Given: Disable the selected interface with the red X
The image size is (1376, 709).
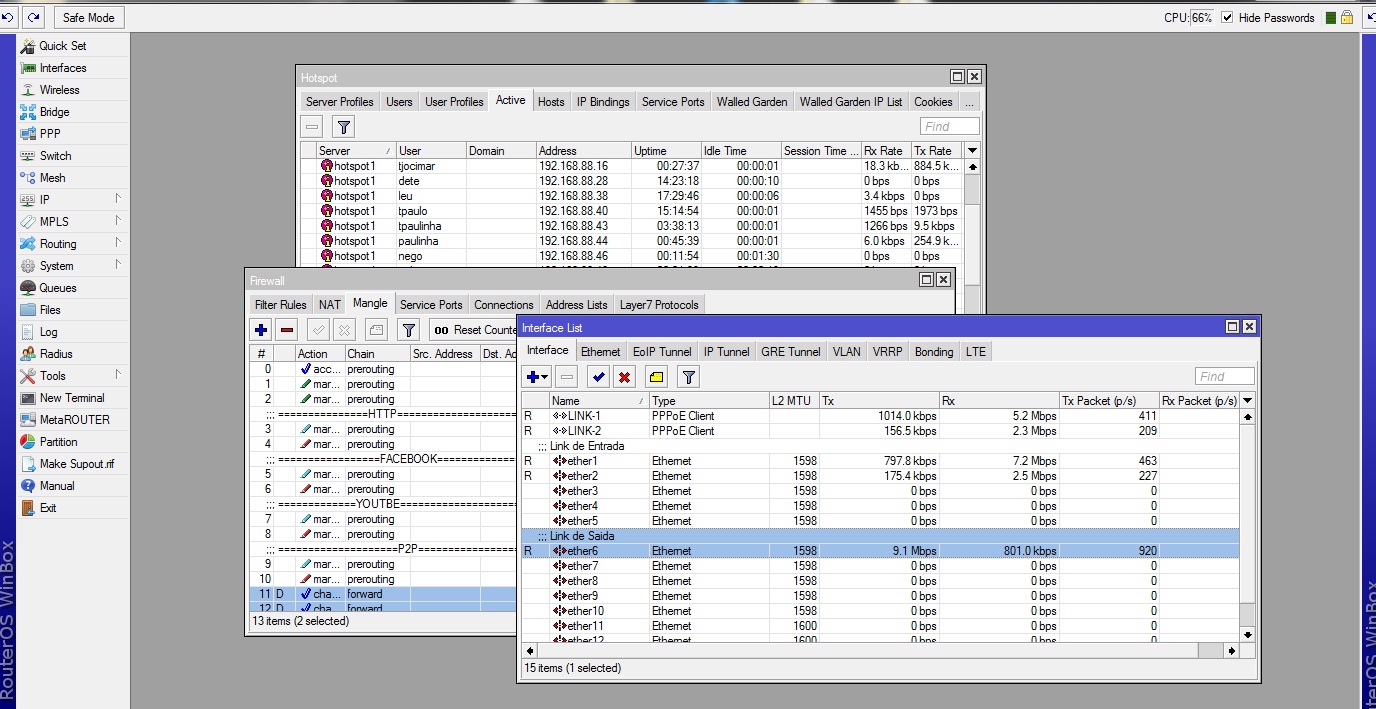Looking at the screenshot, I should [625, 377].
